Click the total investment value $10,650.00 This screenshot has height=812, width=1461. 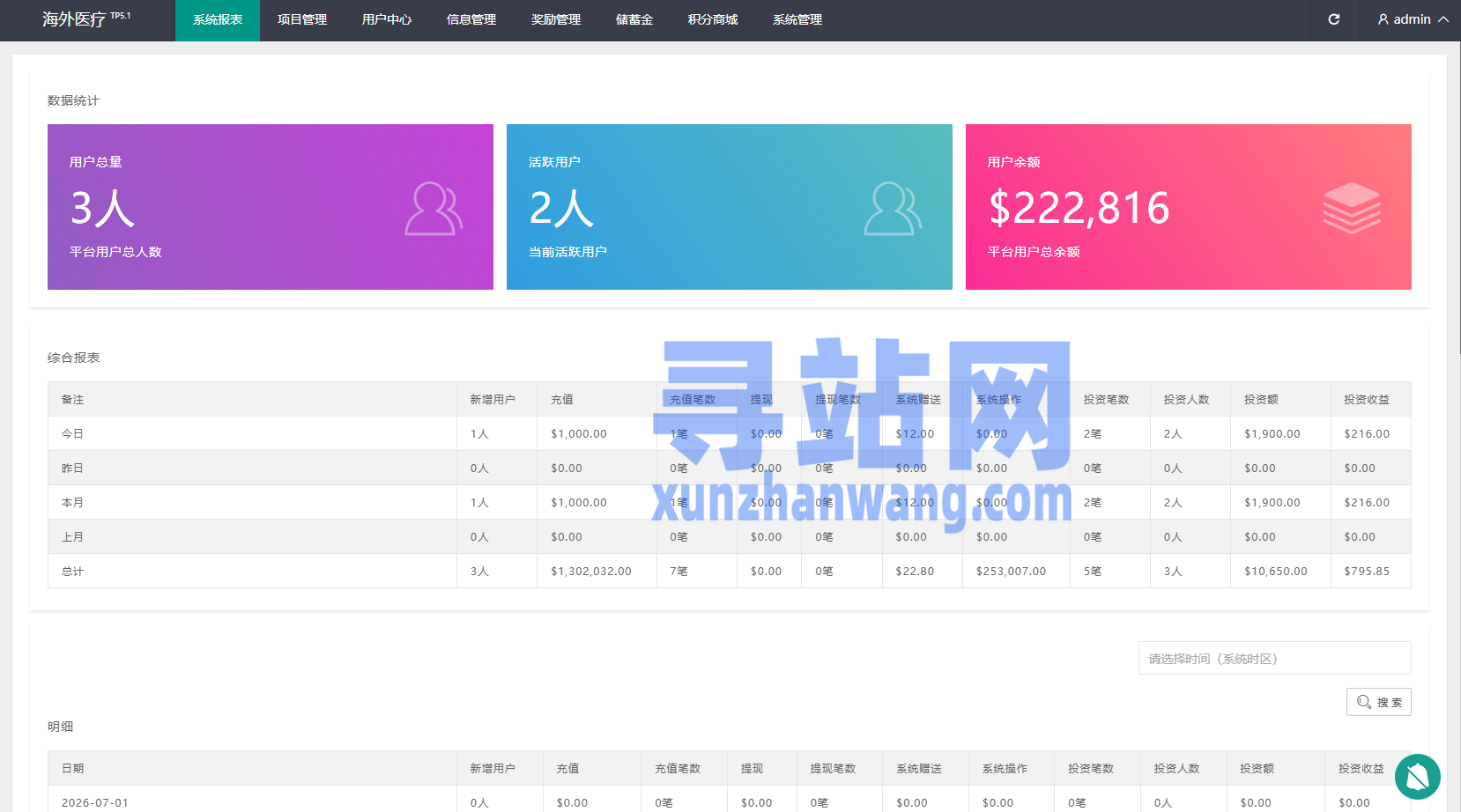1276,571
